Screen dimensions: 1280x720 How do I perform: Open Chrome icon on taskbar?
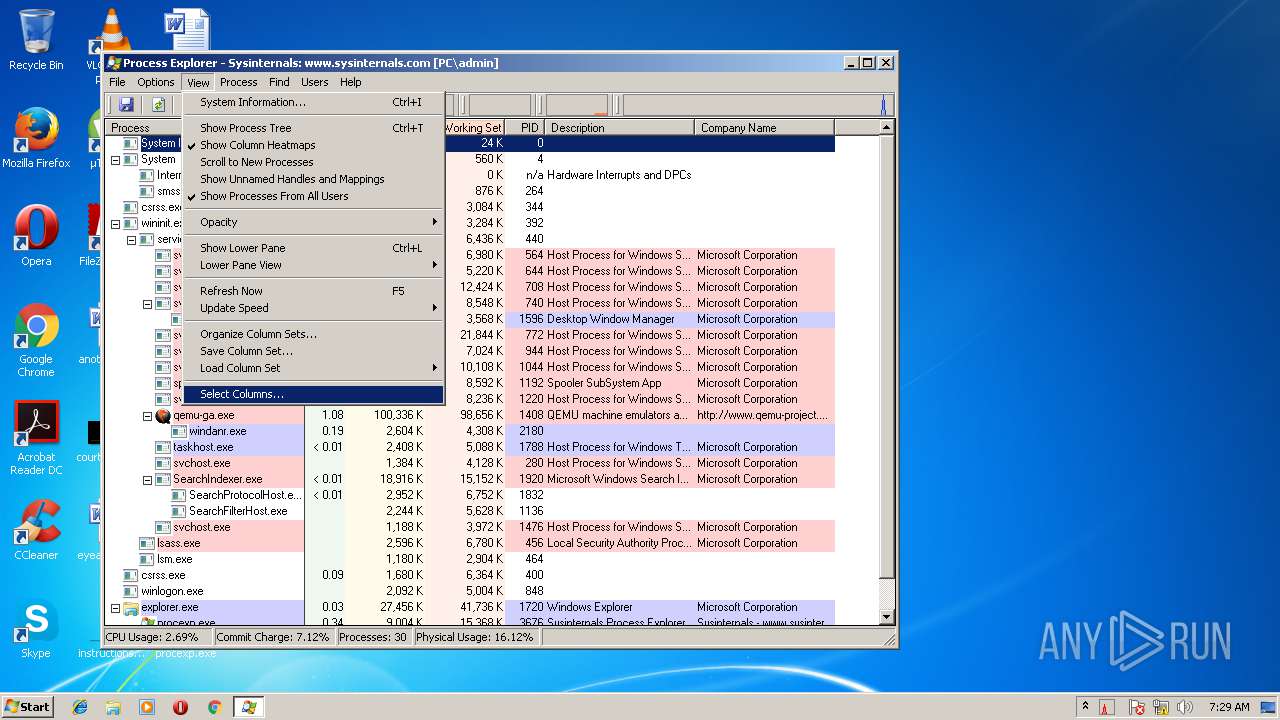214,707
